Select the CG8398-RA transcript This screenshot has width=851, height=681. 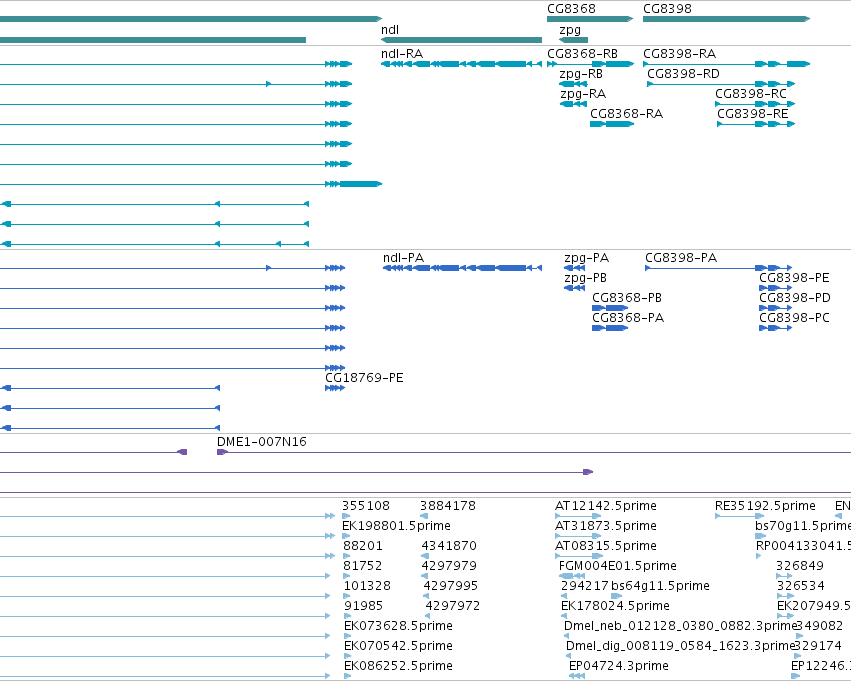coord(726,64)
